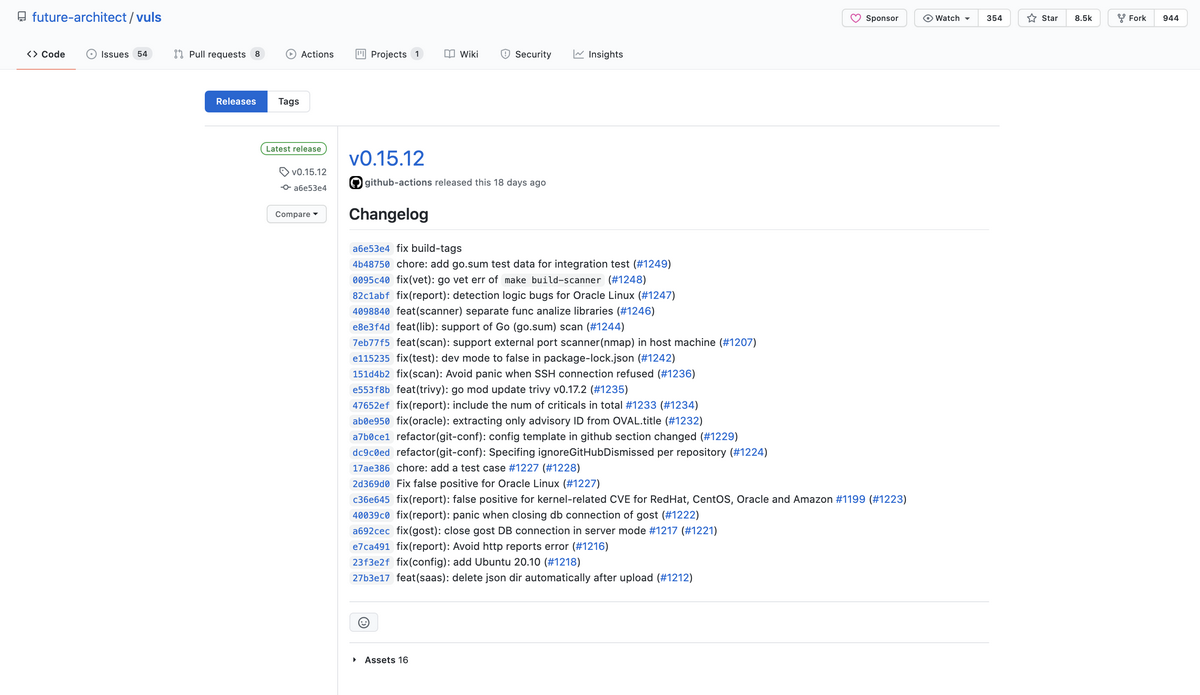Screen dimensions: 1200x695
Task: Open the Code tab
Action: 46,54
